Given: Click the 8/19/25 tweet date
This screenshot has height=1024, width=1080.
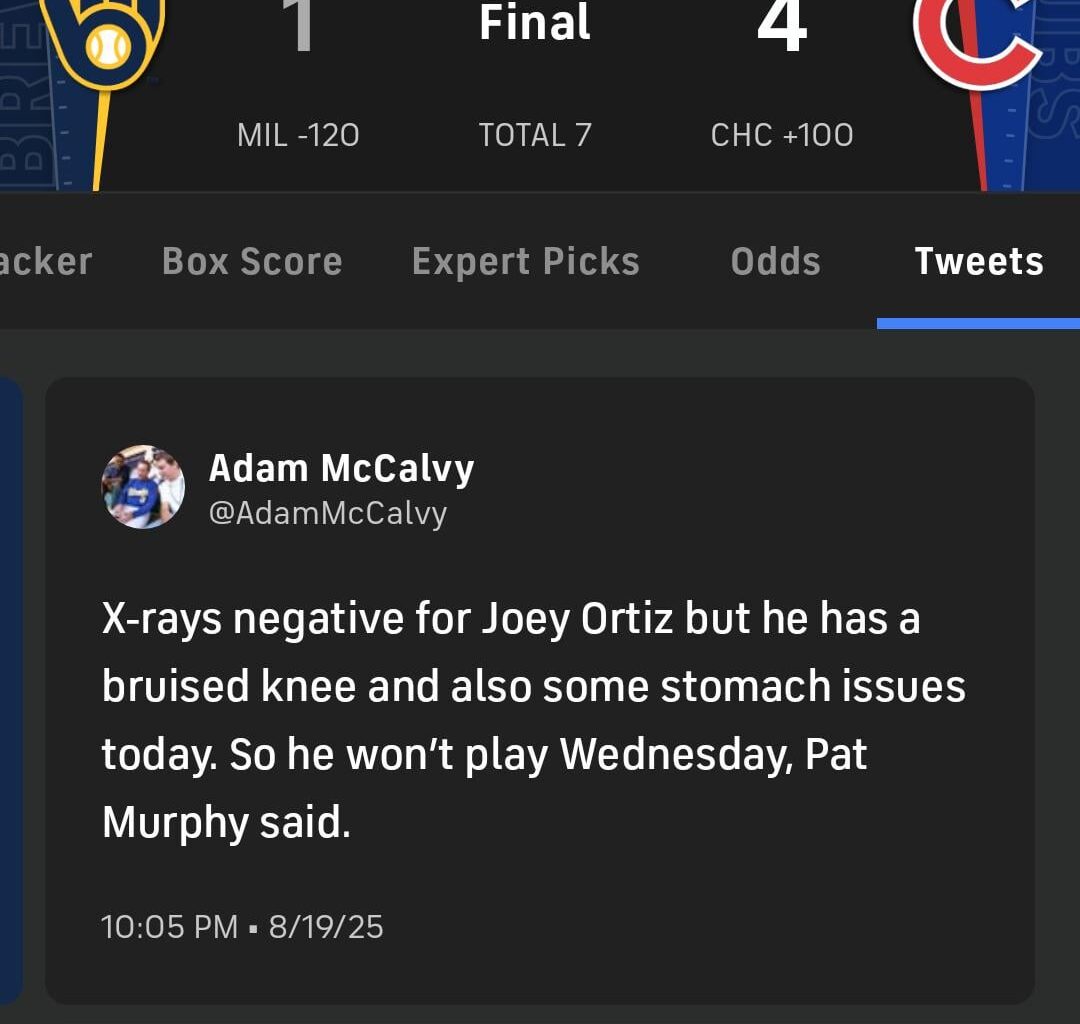Looking at the screenshot, I should click(x=326, y=927).
